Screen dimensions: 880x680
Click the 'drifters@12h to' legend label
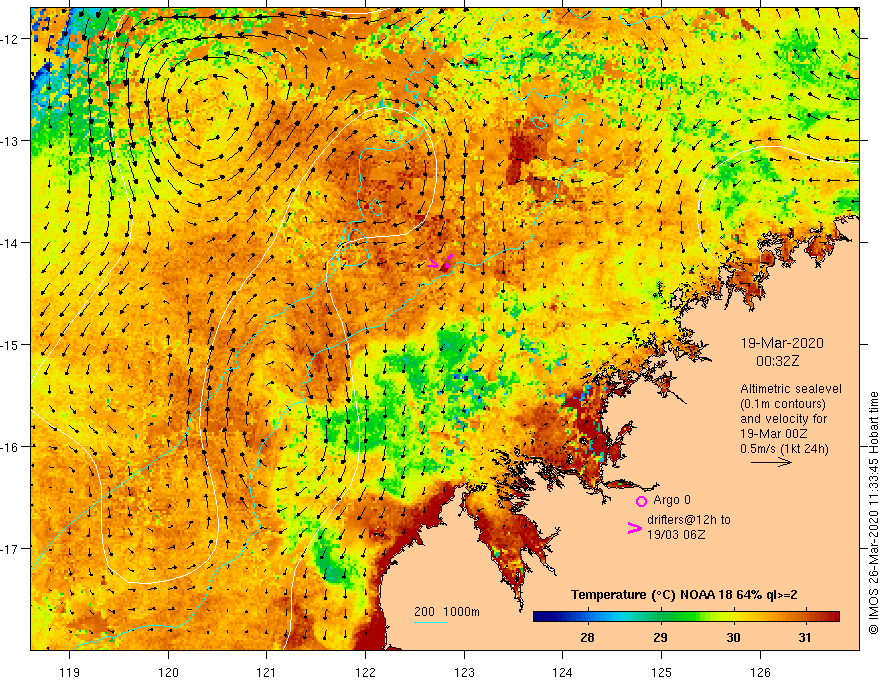[x=689, y=520]
